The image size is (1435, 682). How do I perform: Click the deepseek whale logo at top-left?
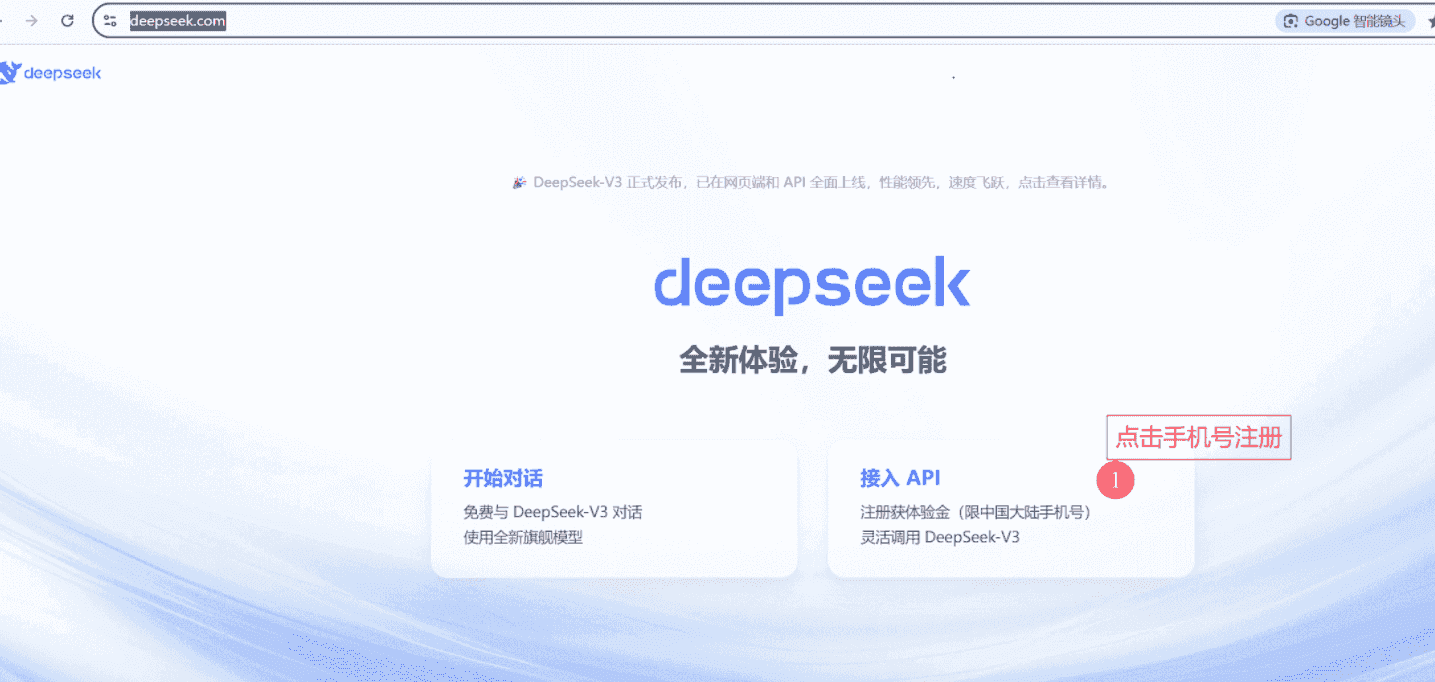click(x=50, y=73)
